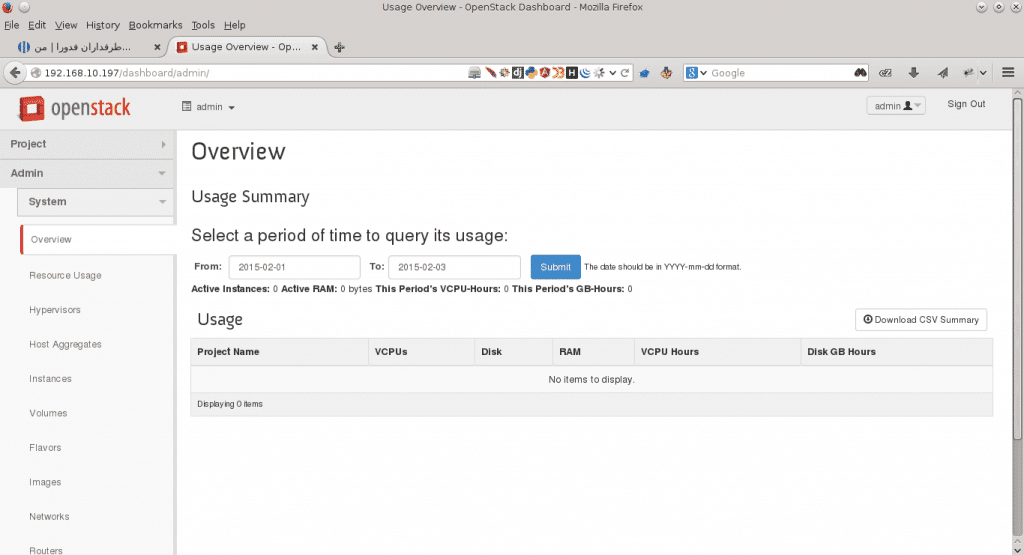Viewport: 1024px width, 555px height.
Task: Open the admin user menu dropdown
Action: click(x=896, y=106)
